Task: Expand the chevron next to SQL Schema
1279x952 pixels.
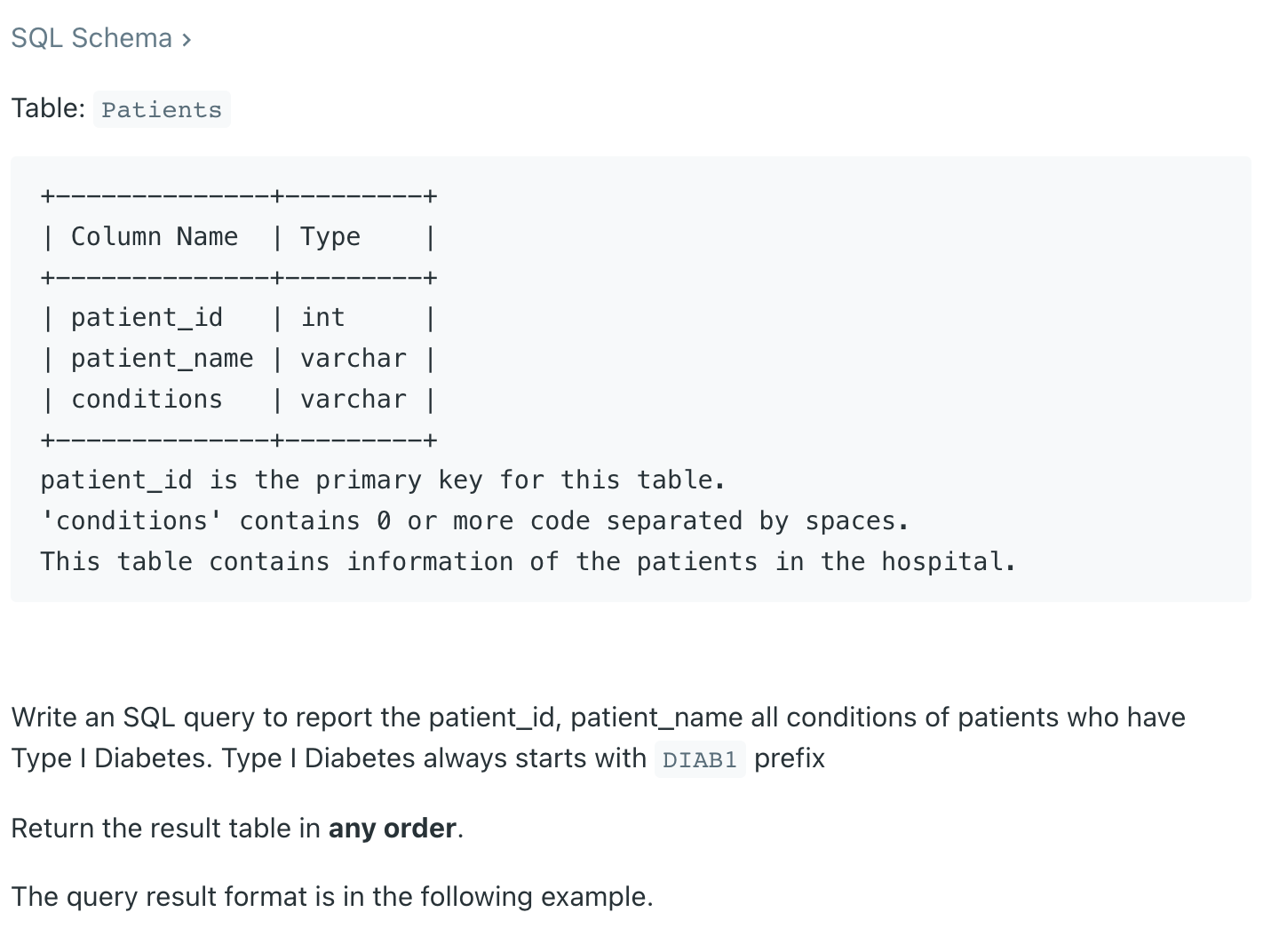Action: [x=187, y=40]
